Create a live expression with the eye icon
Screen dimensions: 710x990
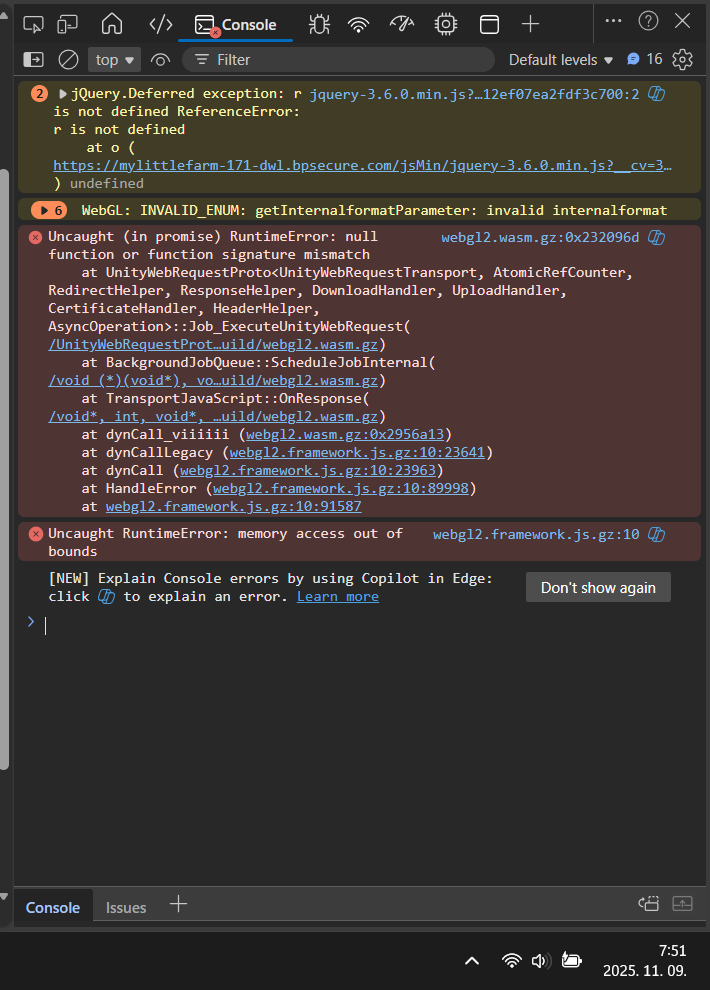click(161, 60)
